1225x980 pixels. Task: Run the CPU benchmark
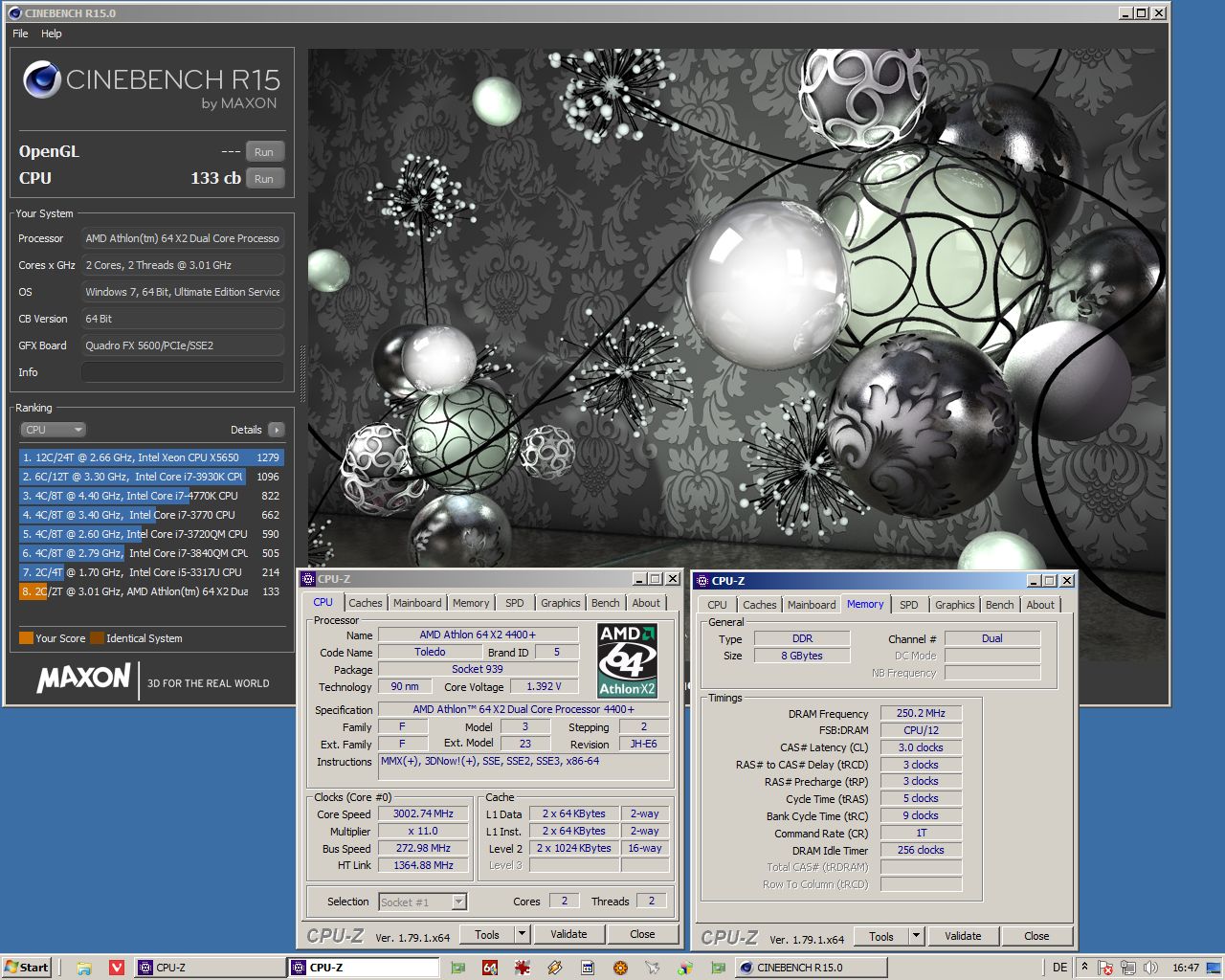[x=264, y=179]
